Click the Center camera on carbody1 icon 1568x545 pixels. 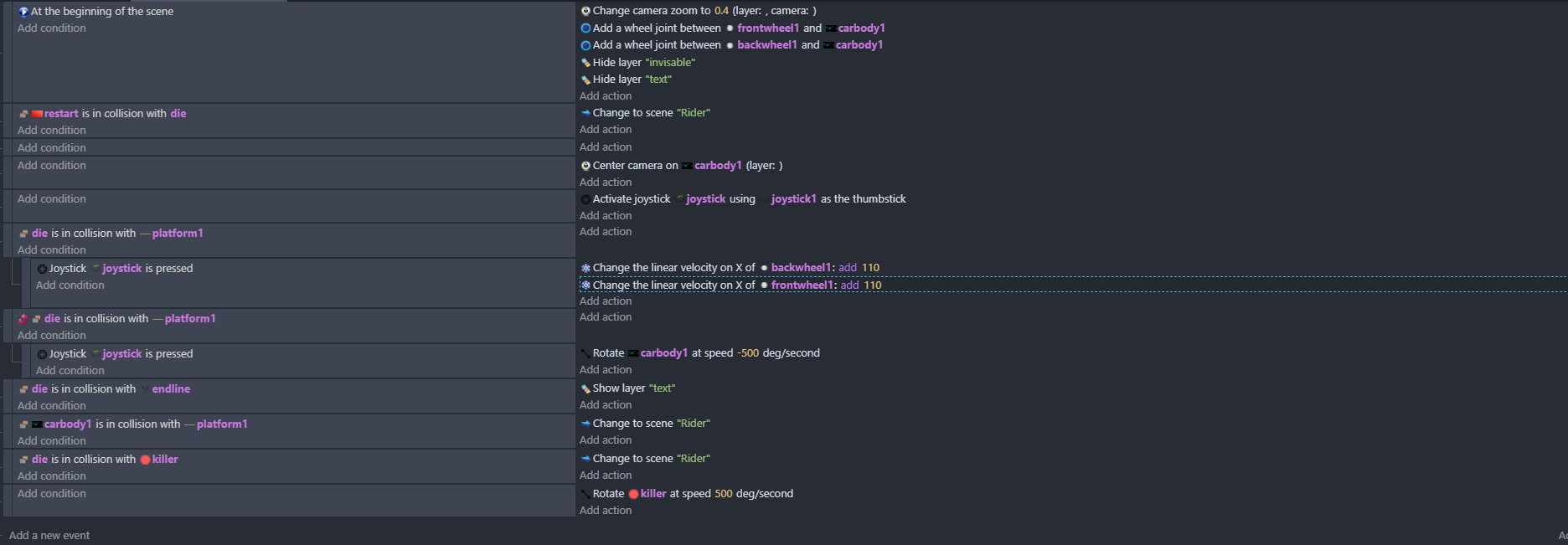[x=585, y=166]
